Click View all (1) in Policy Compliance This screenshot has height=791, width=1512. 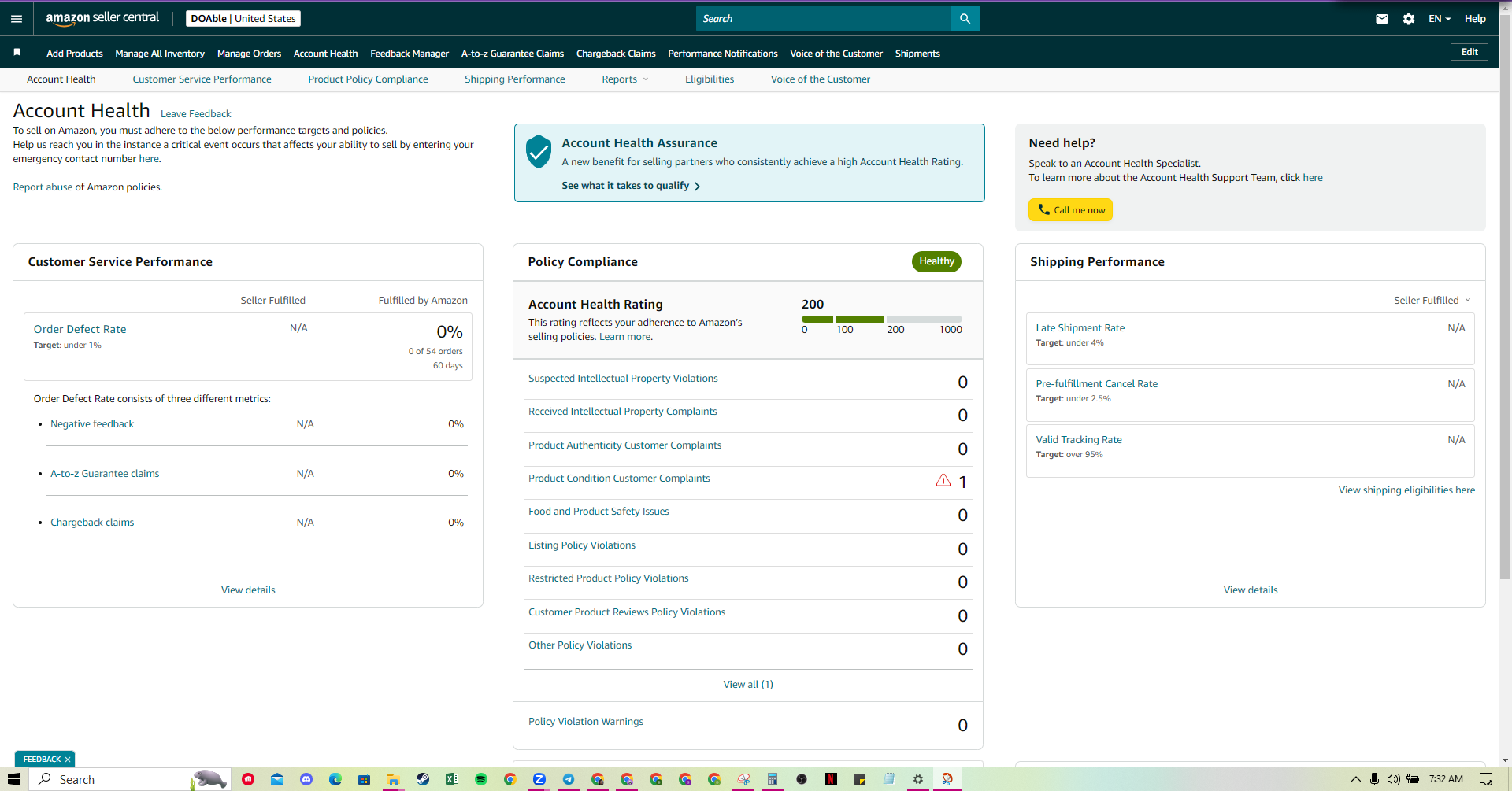coord(748,685)
